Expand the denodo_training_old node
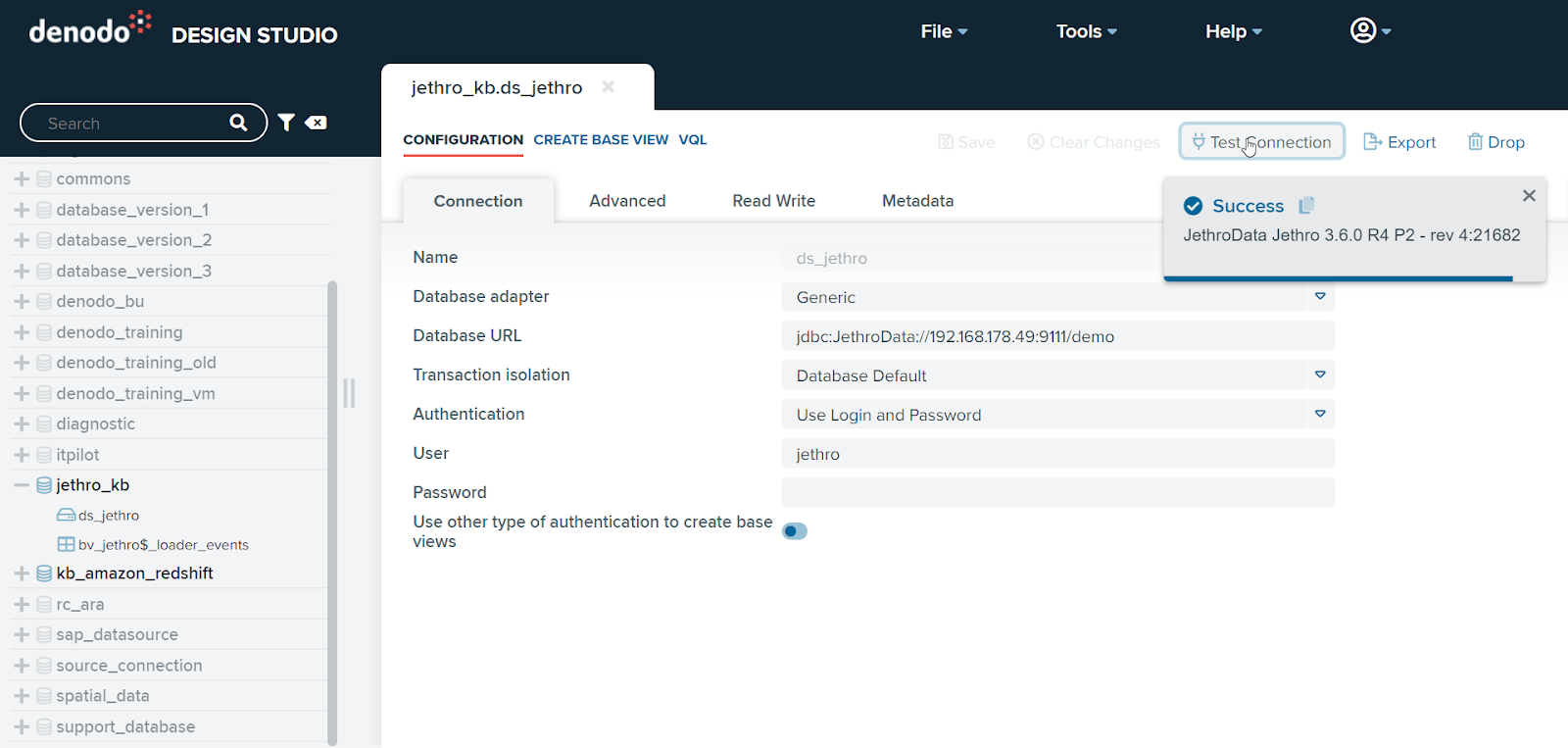Image resolution: width=1568 pixels, height=748 pixels. (22, 363)
